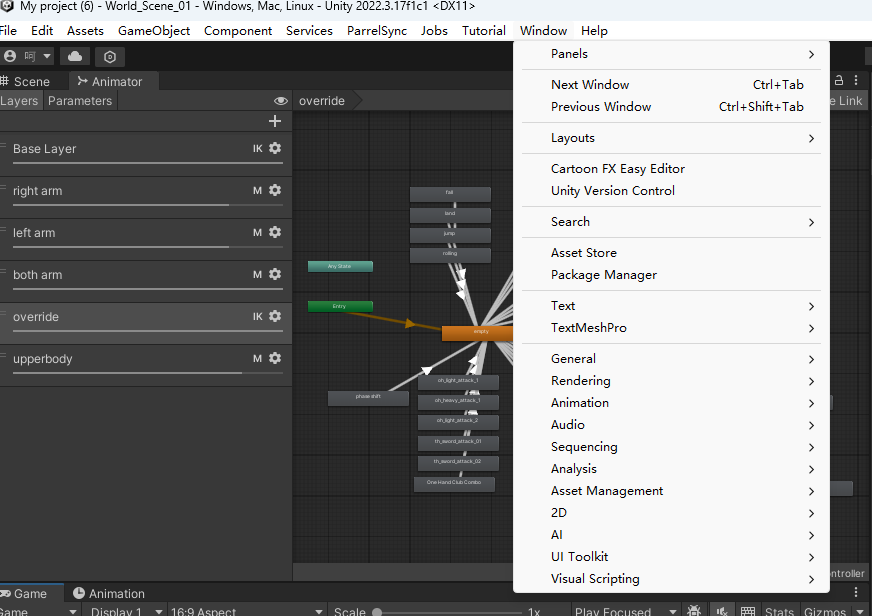Image resolution: width=872 pixels, height=616 pixels.
Task: Select the Any State node
Action: click(340, 266)
